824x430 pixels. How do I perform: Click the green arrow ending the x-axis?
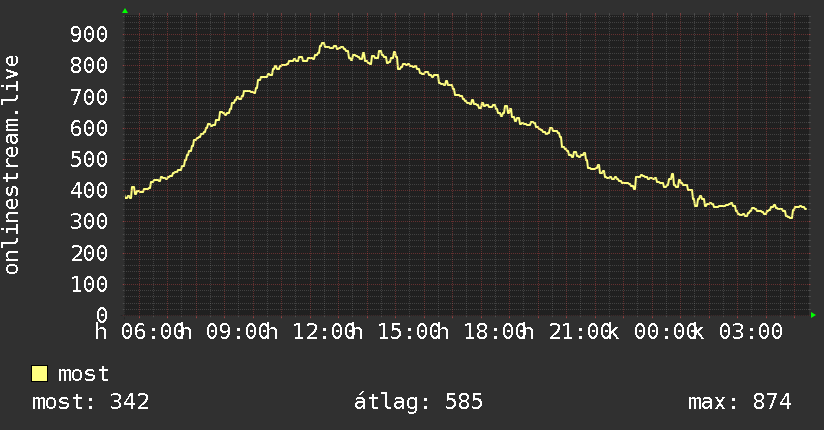point(813,315)
